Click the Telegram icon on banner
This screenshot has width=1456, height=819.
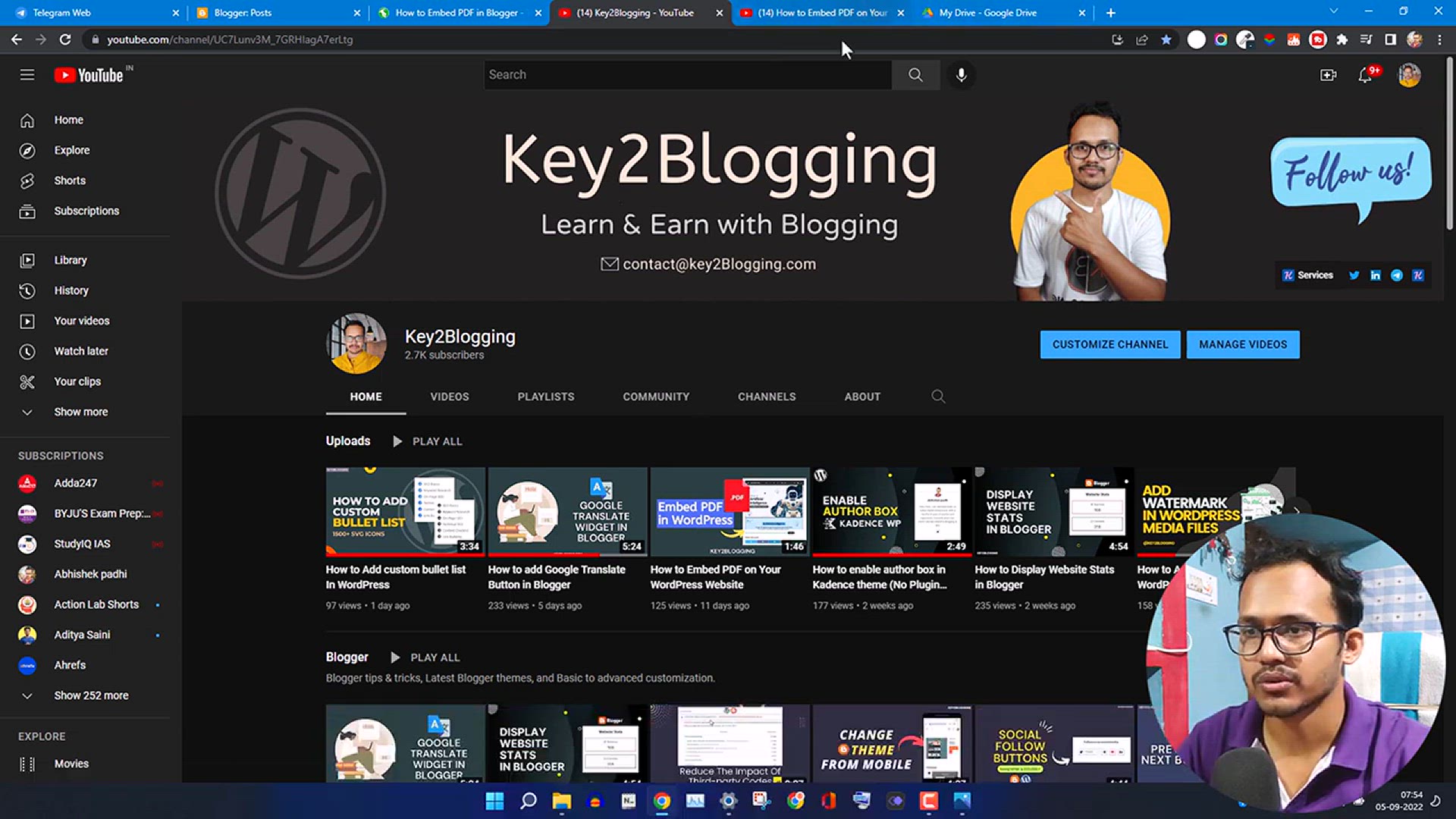1396,275
